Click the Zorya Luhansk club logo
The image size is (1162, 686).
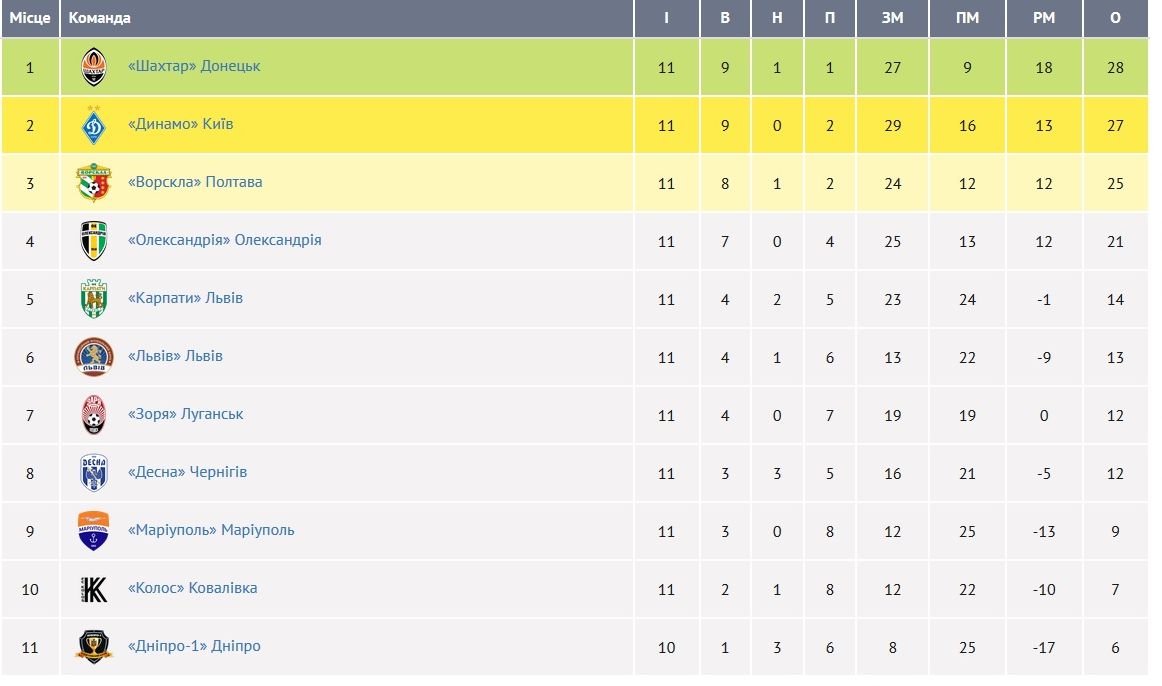pos(94,415)
